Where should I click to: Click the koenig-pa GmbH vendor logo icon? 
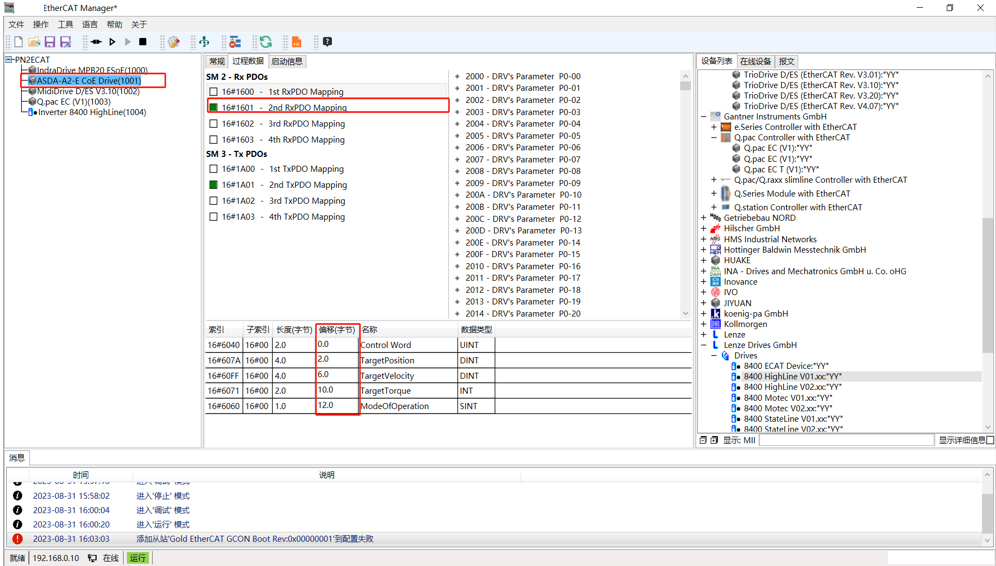tap(715, 314)
